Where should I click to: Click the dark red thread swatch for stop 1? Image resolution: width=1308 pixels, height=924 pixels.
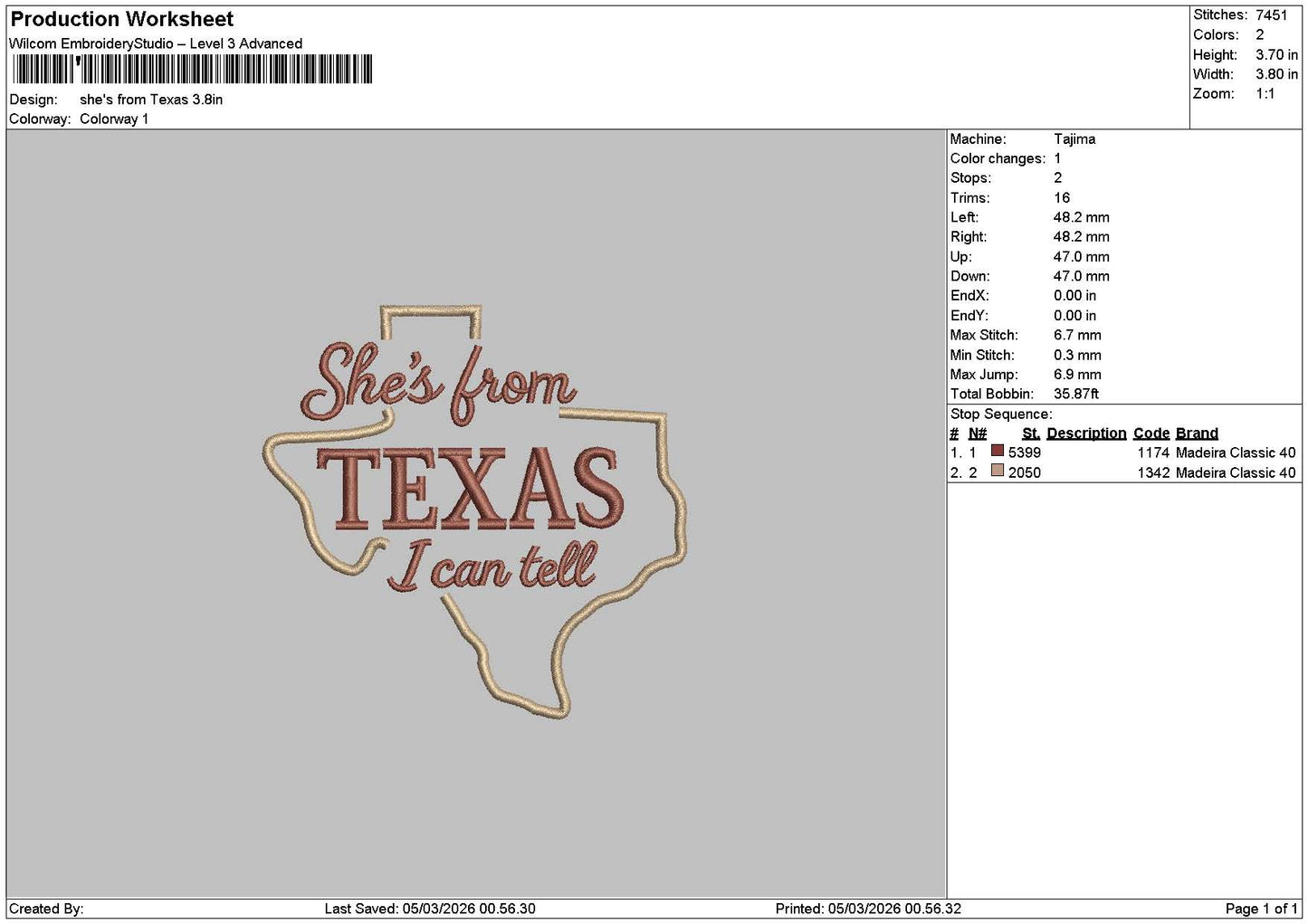coord(998,451)
